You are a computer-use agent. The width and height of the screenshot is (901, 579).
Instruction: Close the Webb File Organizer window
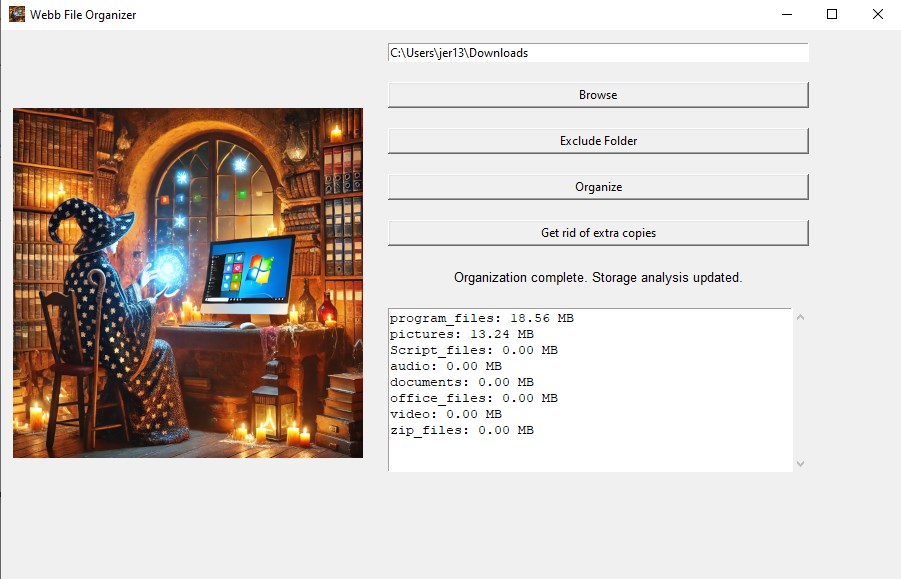(877, 14)
